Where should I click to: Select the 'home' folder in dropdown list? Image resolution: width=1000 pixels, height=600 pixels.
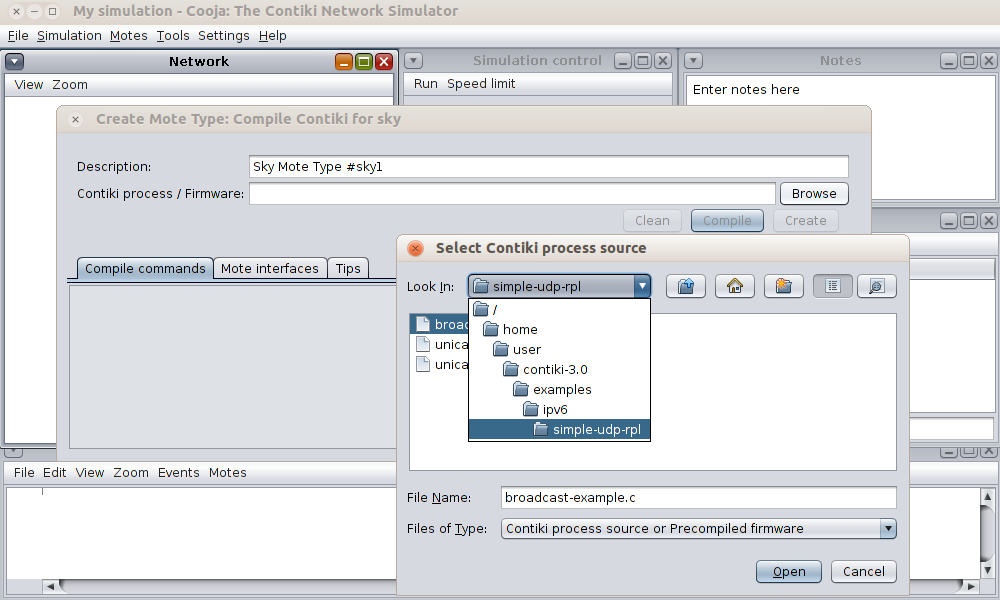point(559,330)
